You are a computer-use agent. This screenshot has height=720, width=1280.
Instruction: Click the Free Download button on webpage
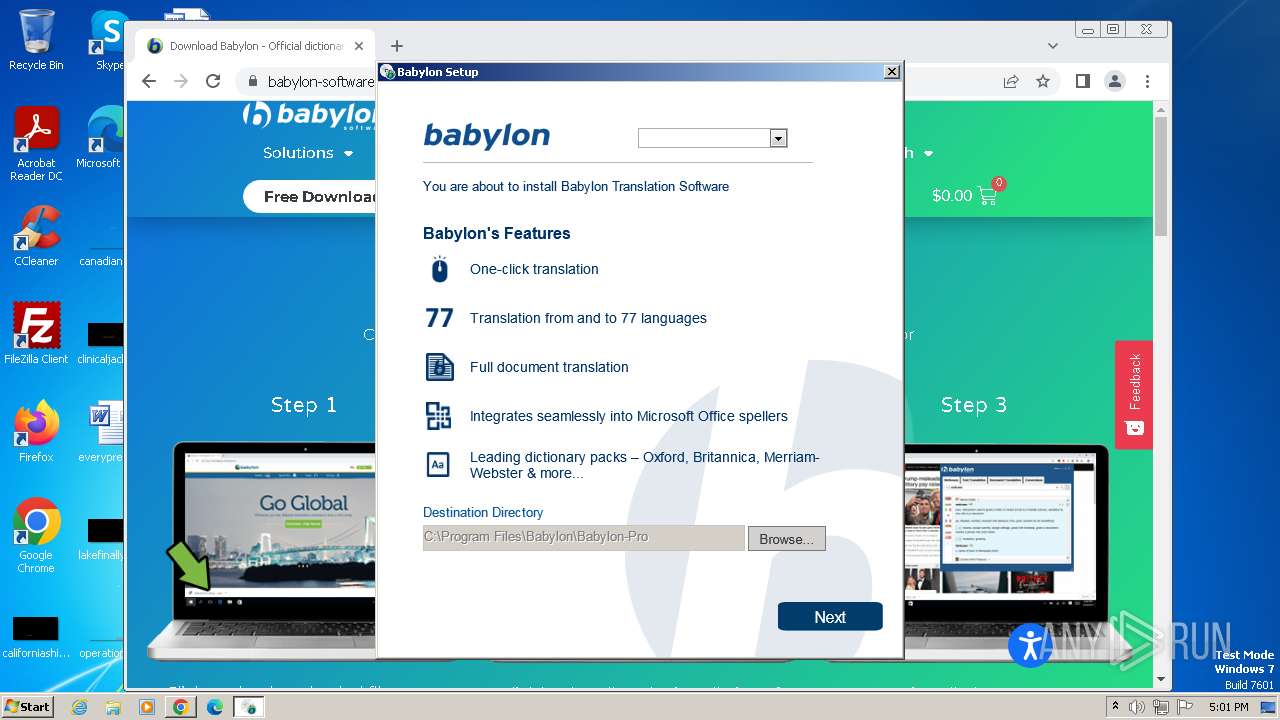312,196
